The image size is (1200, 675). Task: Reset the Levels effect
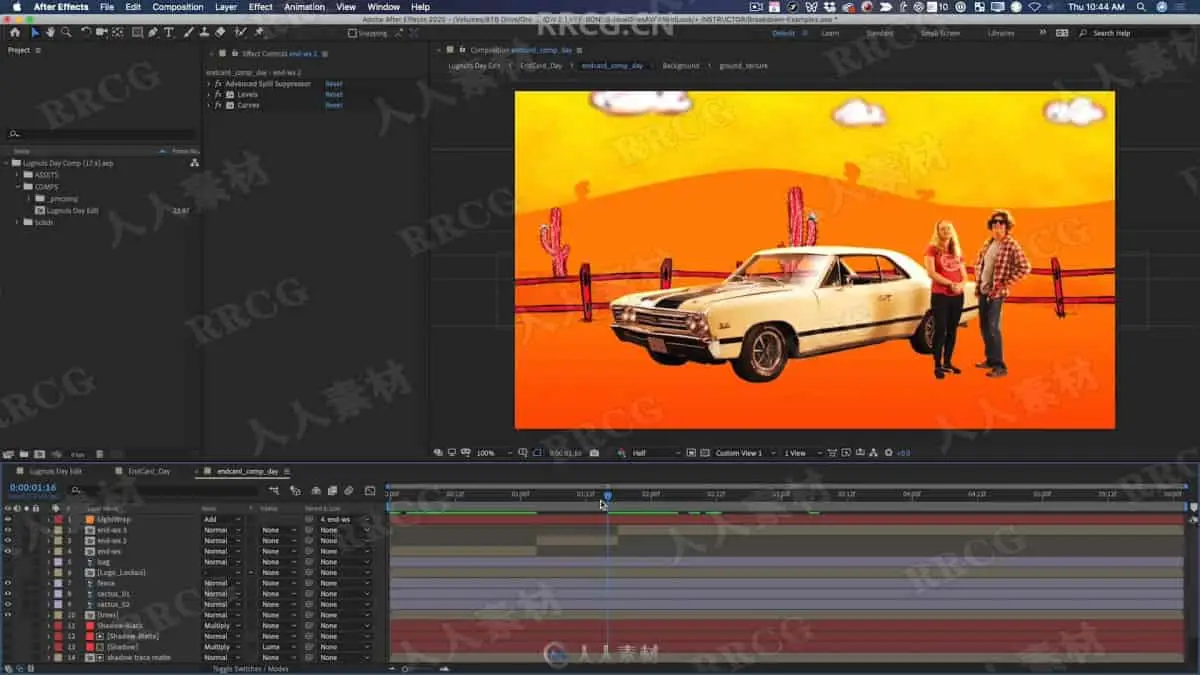click(x=334, y=95)
